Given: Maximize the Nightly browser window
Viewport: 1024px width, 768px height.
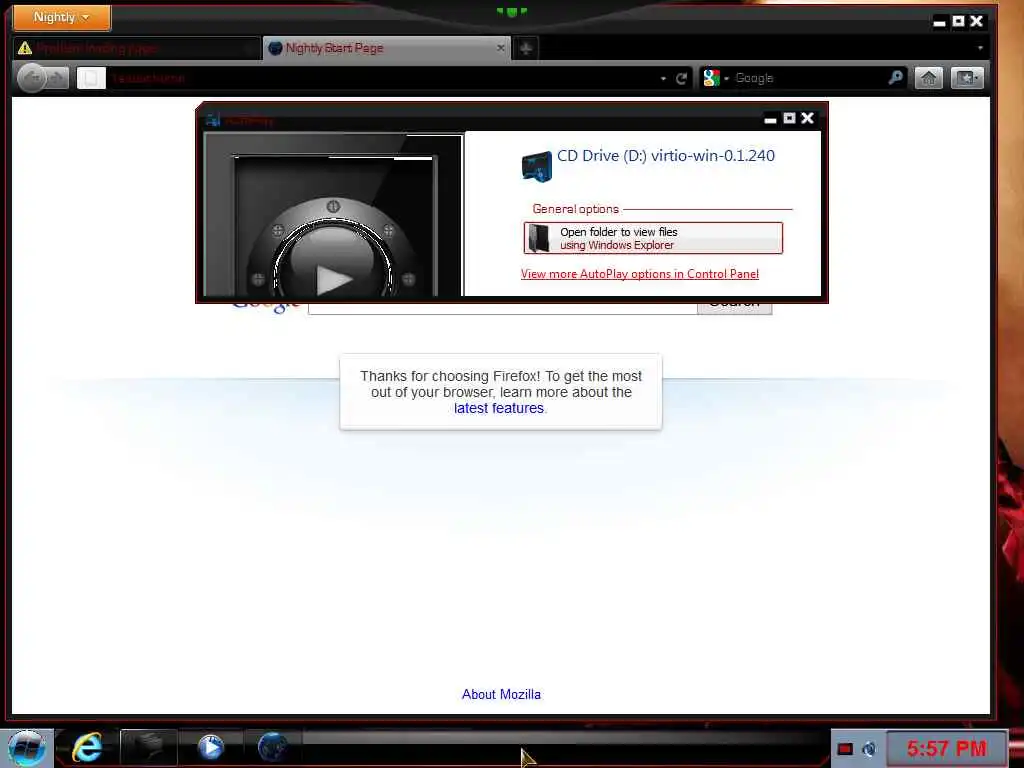Looking at the screenshot, I should coord(958,22).
